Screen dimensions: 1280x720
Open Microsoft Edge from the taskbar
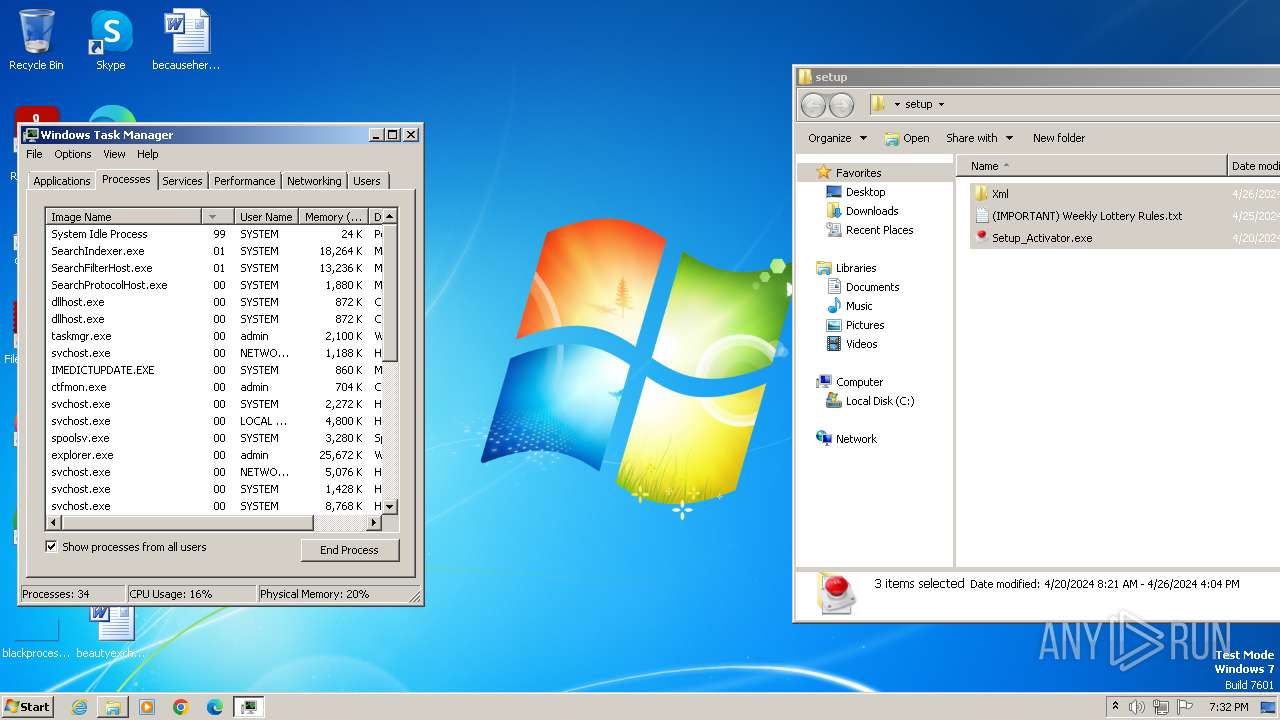[x=215, y=707]
